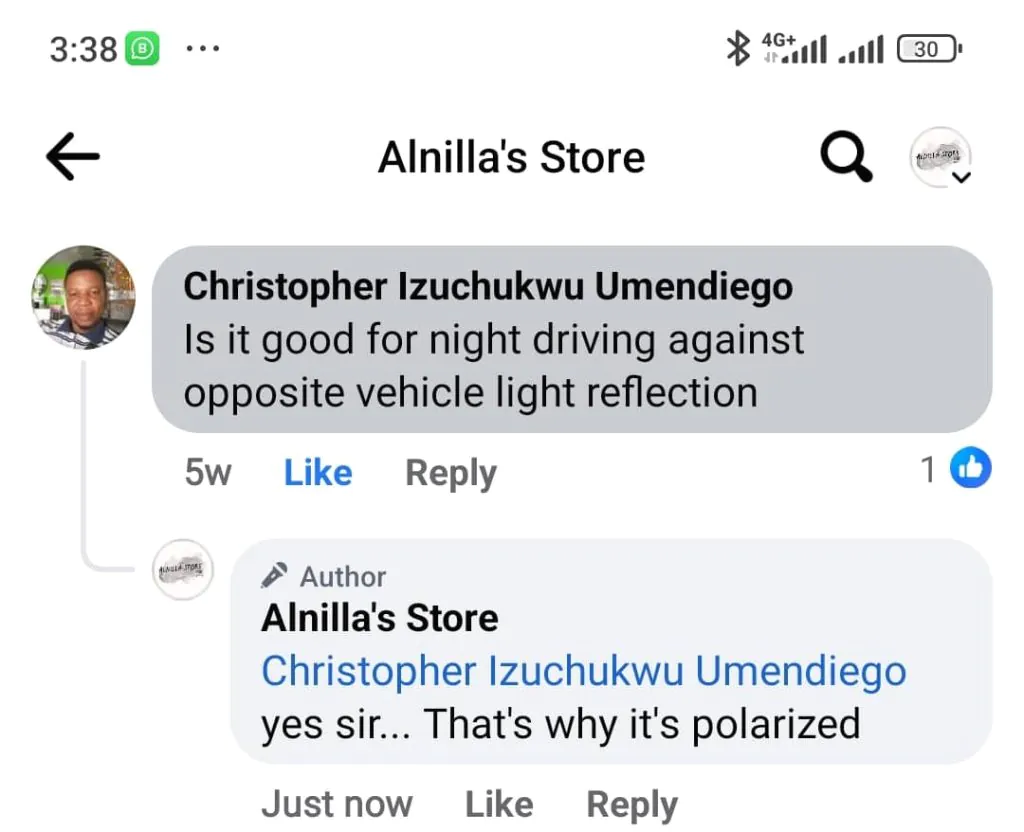Click commenter name Christopher Izuchukwu Umendiego
The height and width of the screenshot is (832, 1024).
[x=488, y=286]
